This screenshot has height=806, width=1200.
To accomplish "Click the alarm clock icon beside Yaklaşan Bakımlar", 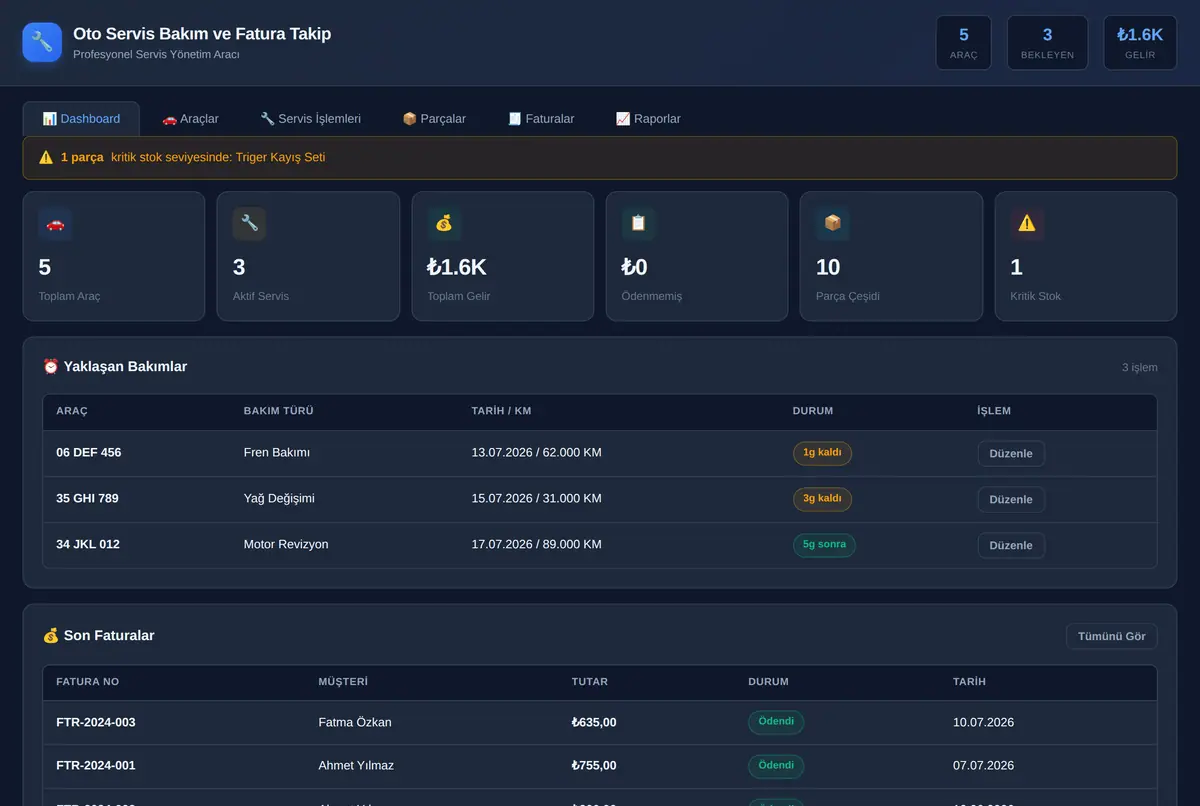I will 51,366.
